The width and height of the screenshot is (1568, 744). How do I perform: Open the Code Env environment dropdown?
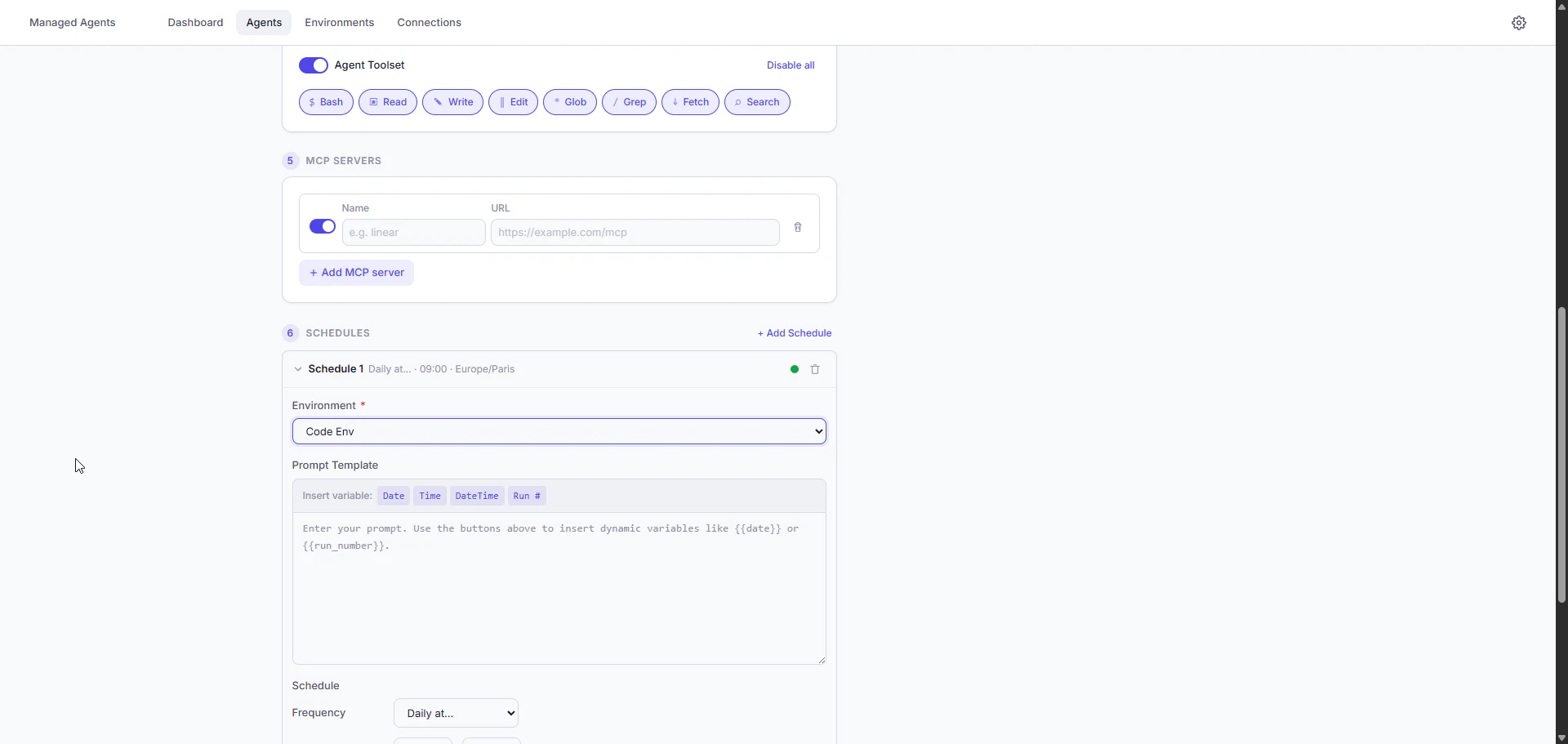[559, 431]
